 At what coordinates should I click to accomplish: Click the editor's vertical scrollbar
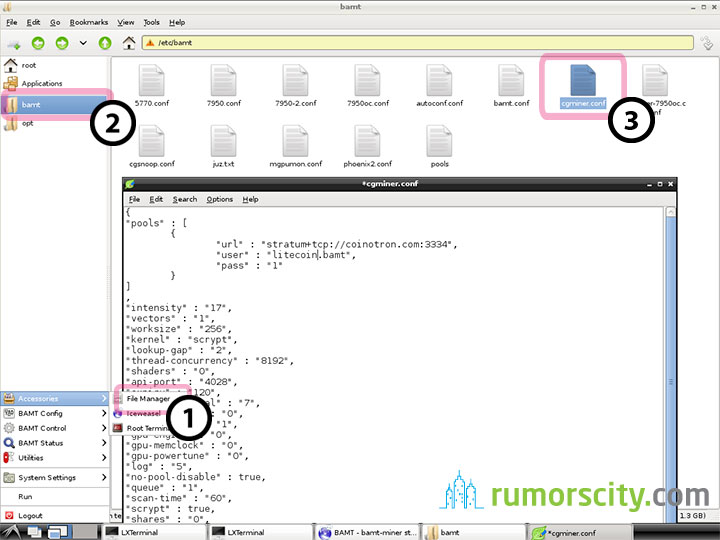[x=670, y=367]
